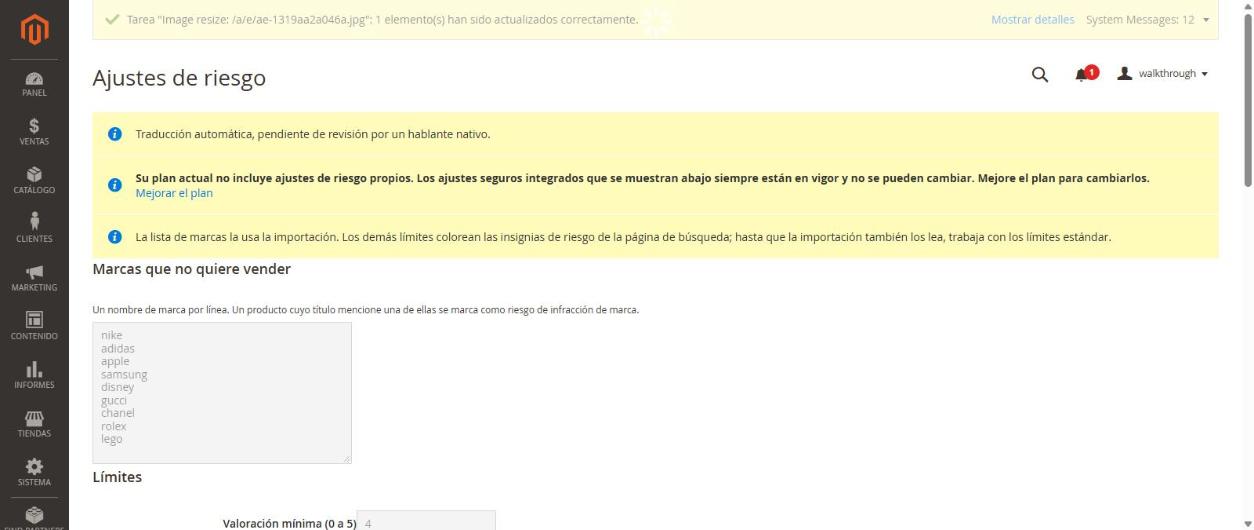This screenshot has height=530, width=1254.
Task: Open the Clientes sidebar menu
Action: [34, 228]
